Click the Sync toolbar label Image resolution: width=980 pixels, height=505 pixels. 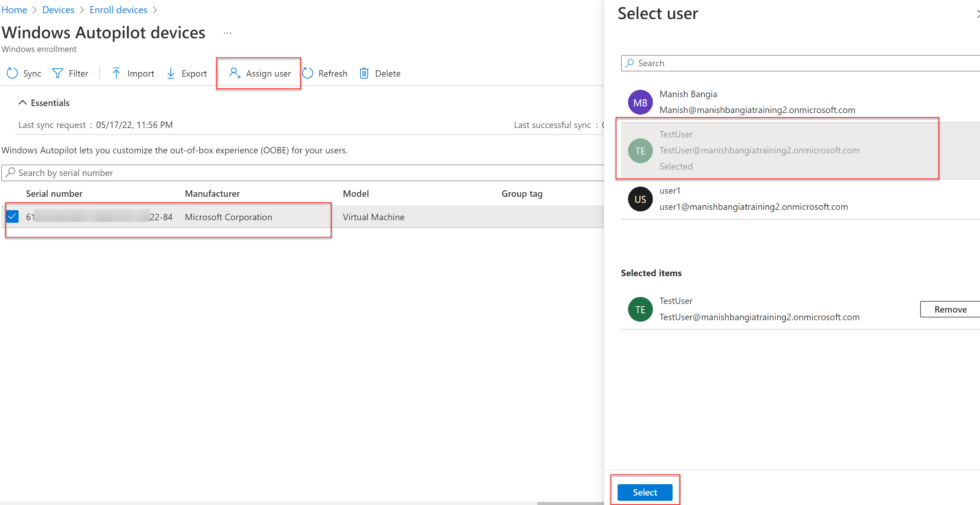(x=32, y=74)
